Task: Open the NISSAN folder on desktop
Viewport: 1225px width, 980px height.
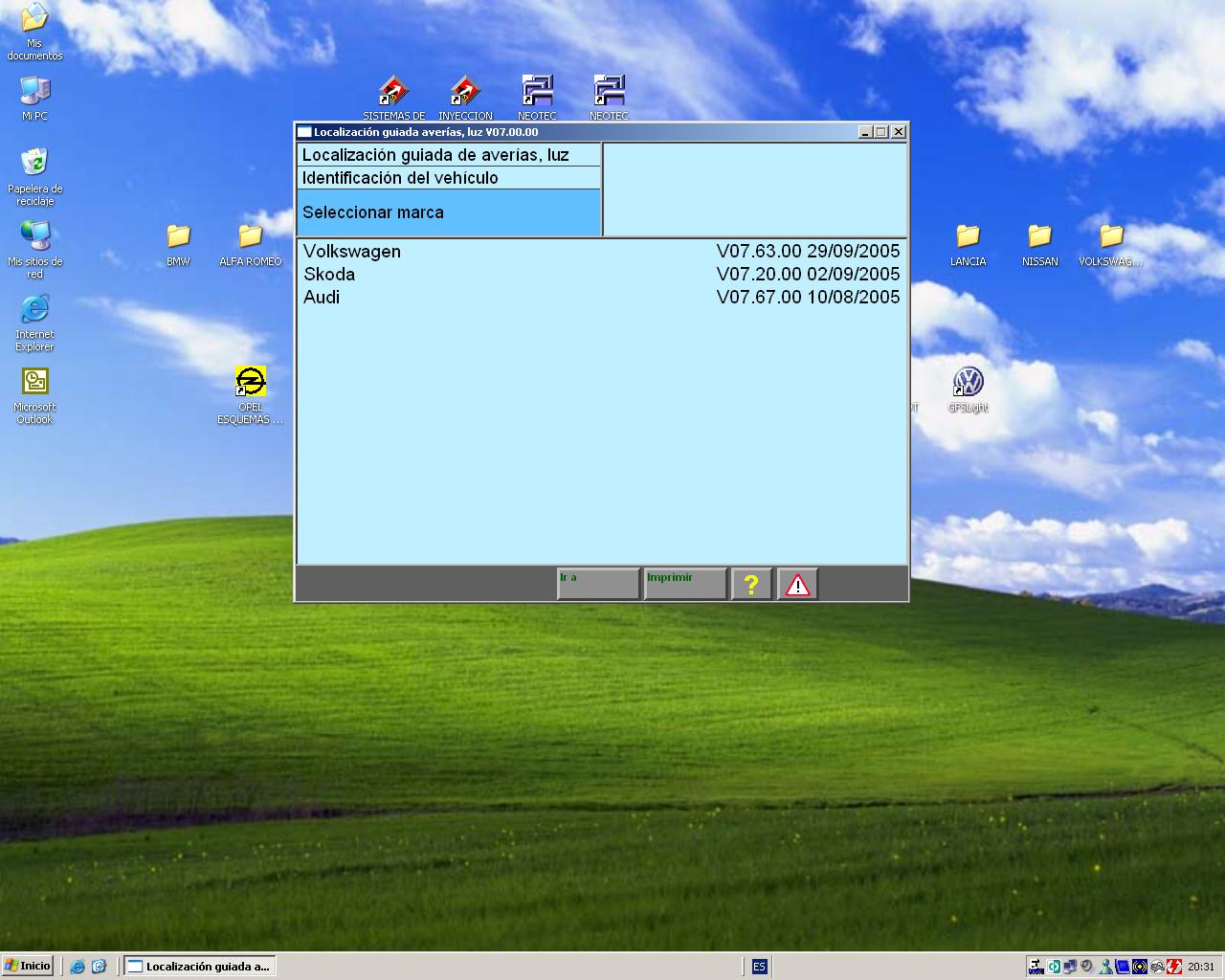Action: tap(1039, 244)
